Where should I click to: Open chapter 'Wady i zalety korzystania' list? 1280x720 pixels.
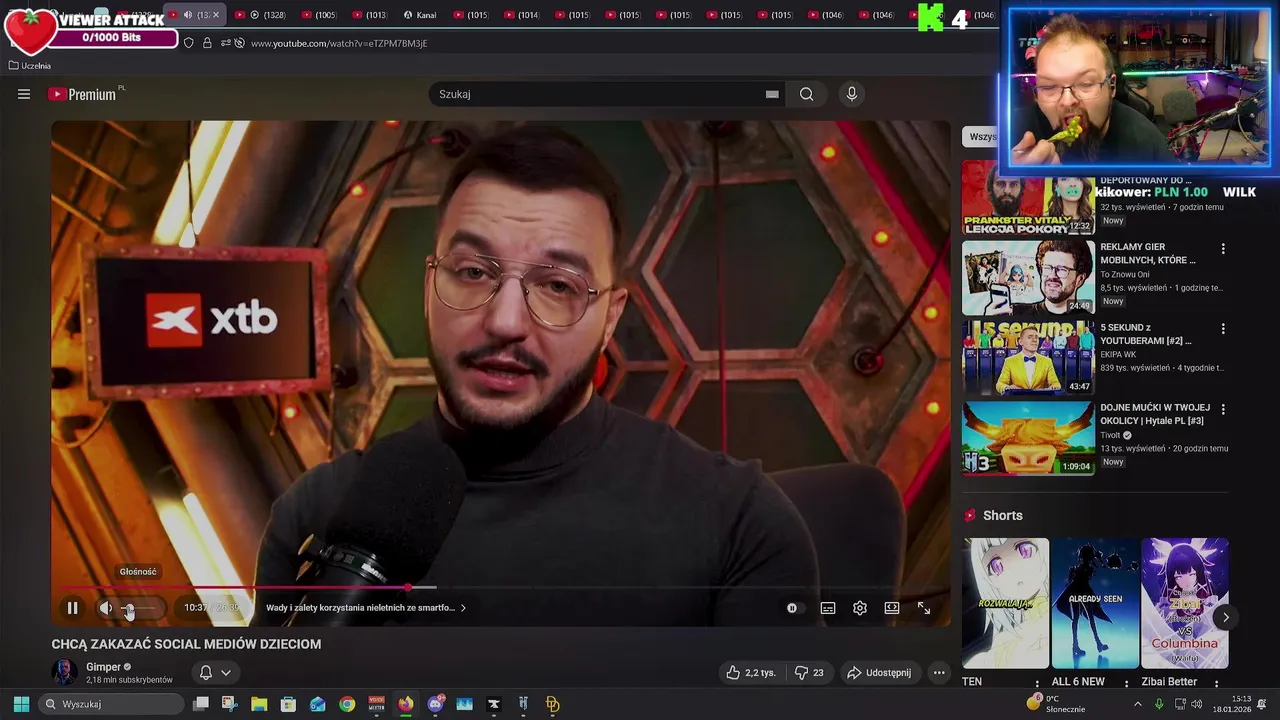[366, 608]
